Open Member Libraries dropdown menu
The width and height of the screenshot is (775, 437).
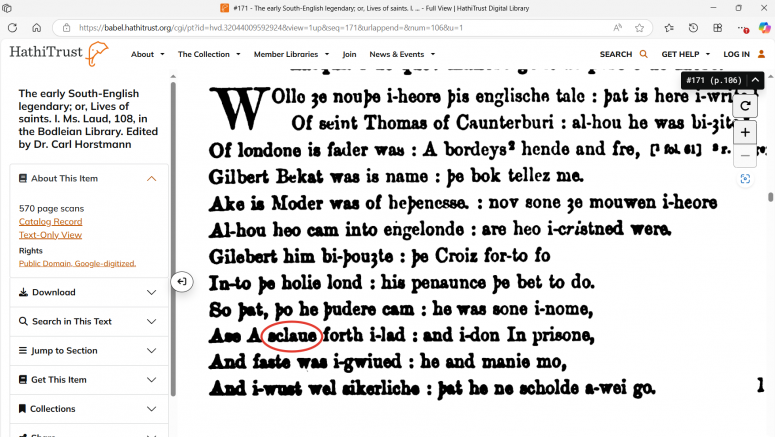pyautogui.click(x=291, y=54)
